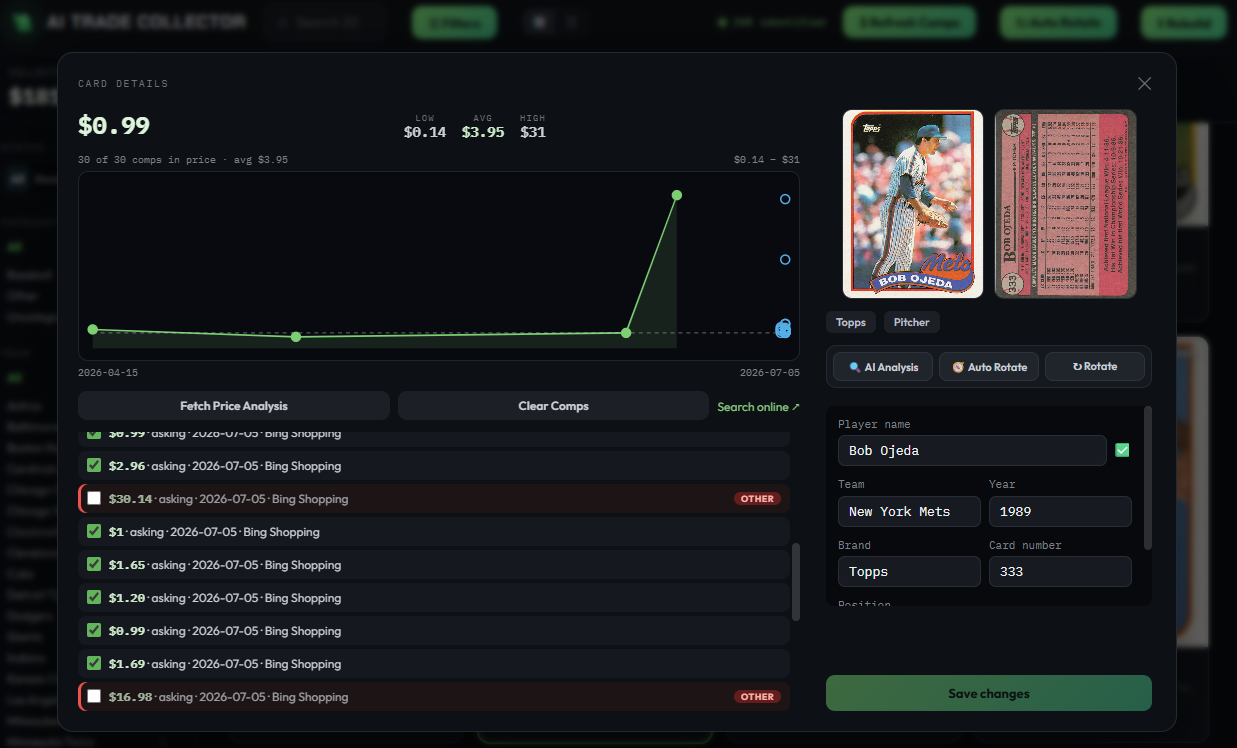Save changes to the card
Image resolution: width=1237 pixels, height=748 pixels.
989,693
